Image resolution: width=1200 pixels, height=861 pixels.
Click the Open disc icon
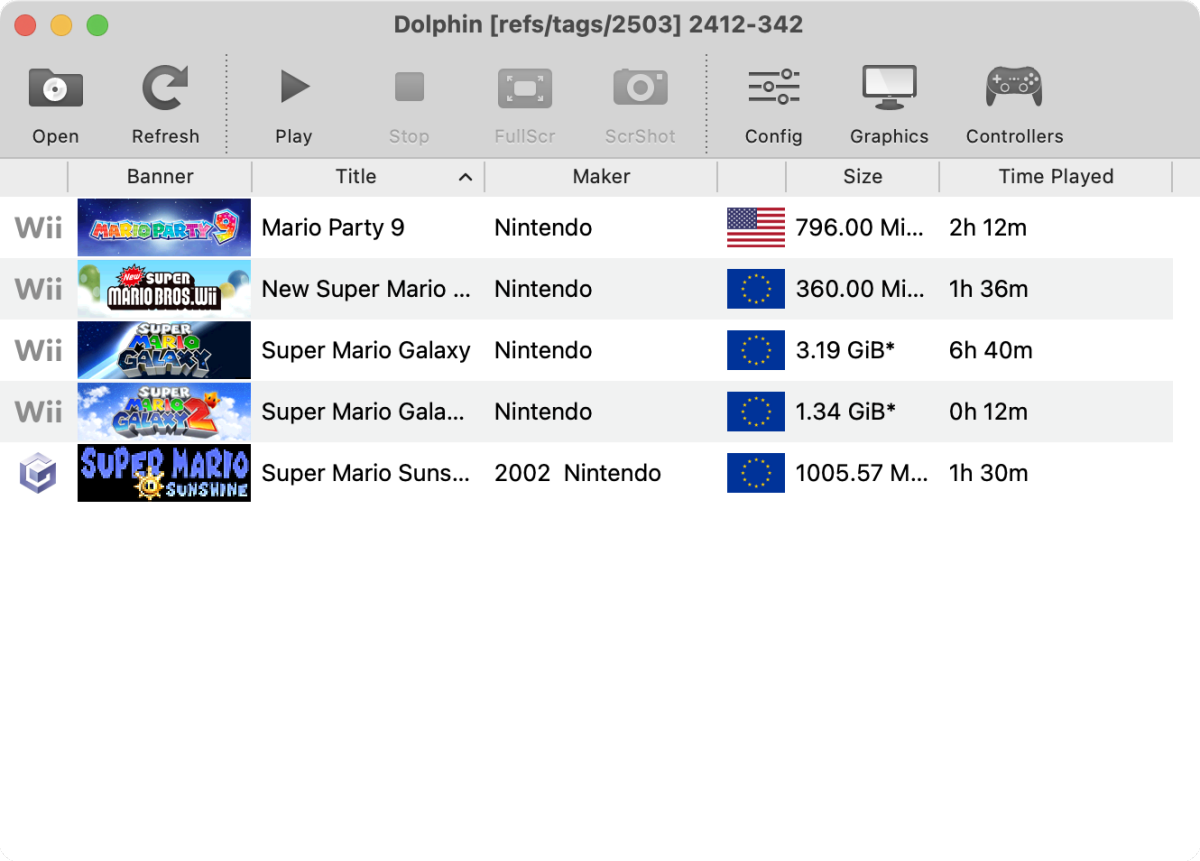tap(55, 88)
